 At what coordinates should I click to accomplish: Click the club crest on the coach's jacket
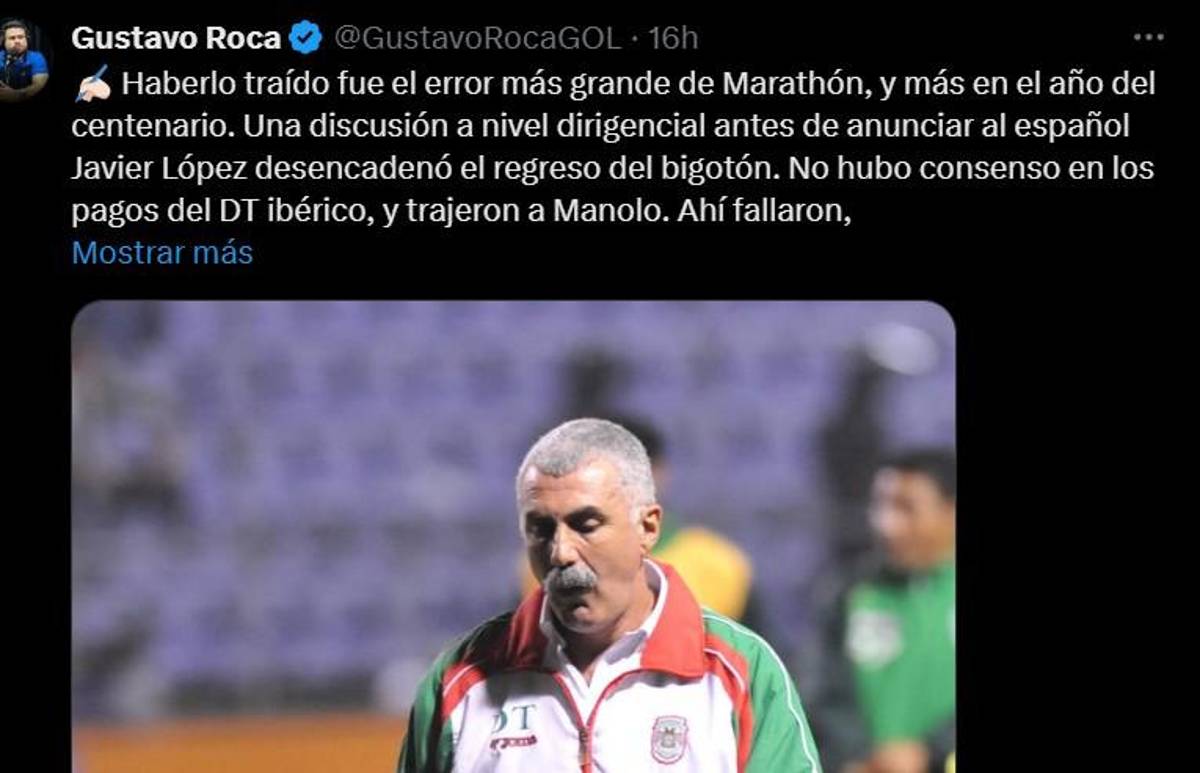click(669, 740)
